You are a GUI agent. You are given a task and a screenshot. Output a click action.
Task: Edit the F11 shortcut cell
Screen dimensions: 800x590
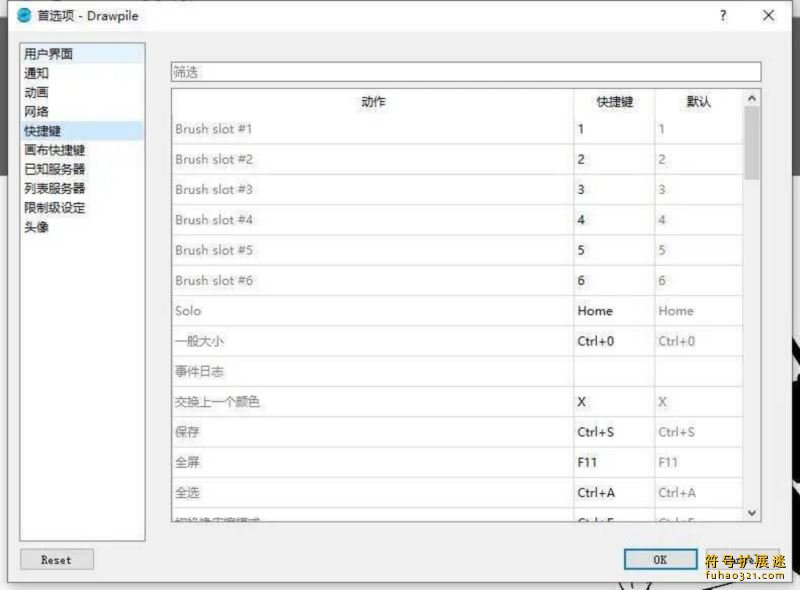point(614,462)
